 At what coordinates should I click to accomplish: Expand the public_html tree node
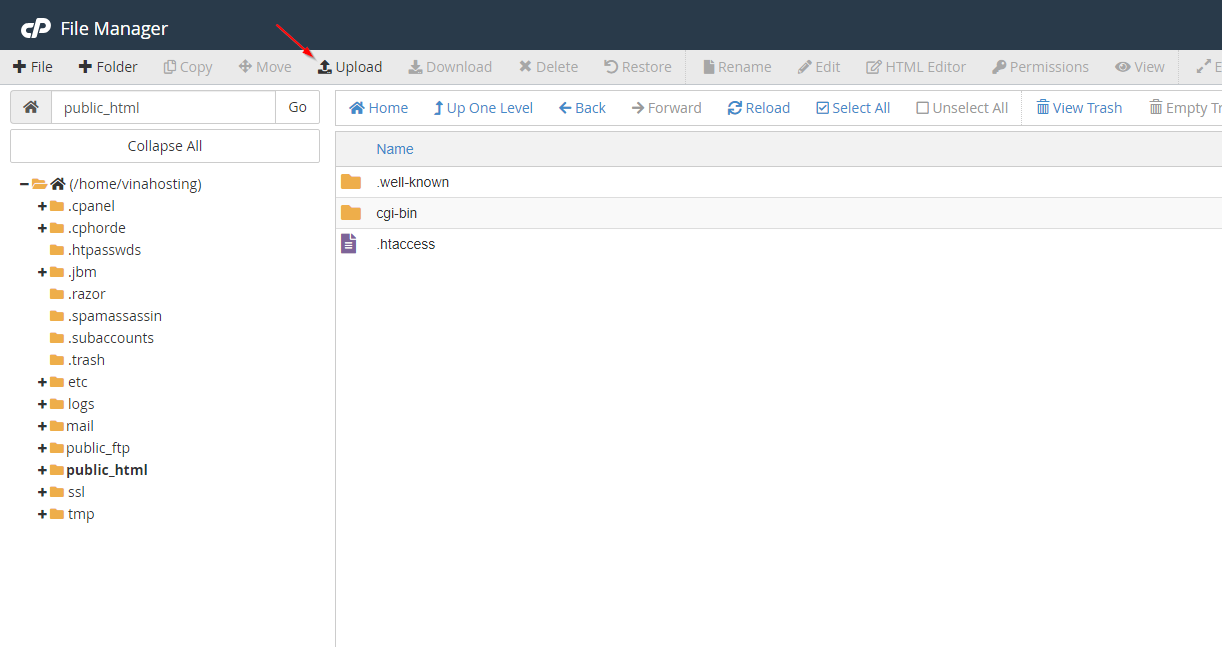(x=42, y=470)
